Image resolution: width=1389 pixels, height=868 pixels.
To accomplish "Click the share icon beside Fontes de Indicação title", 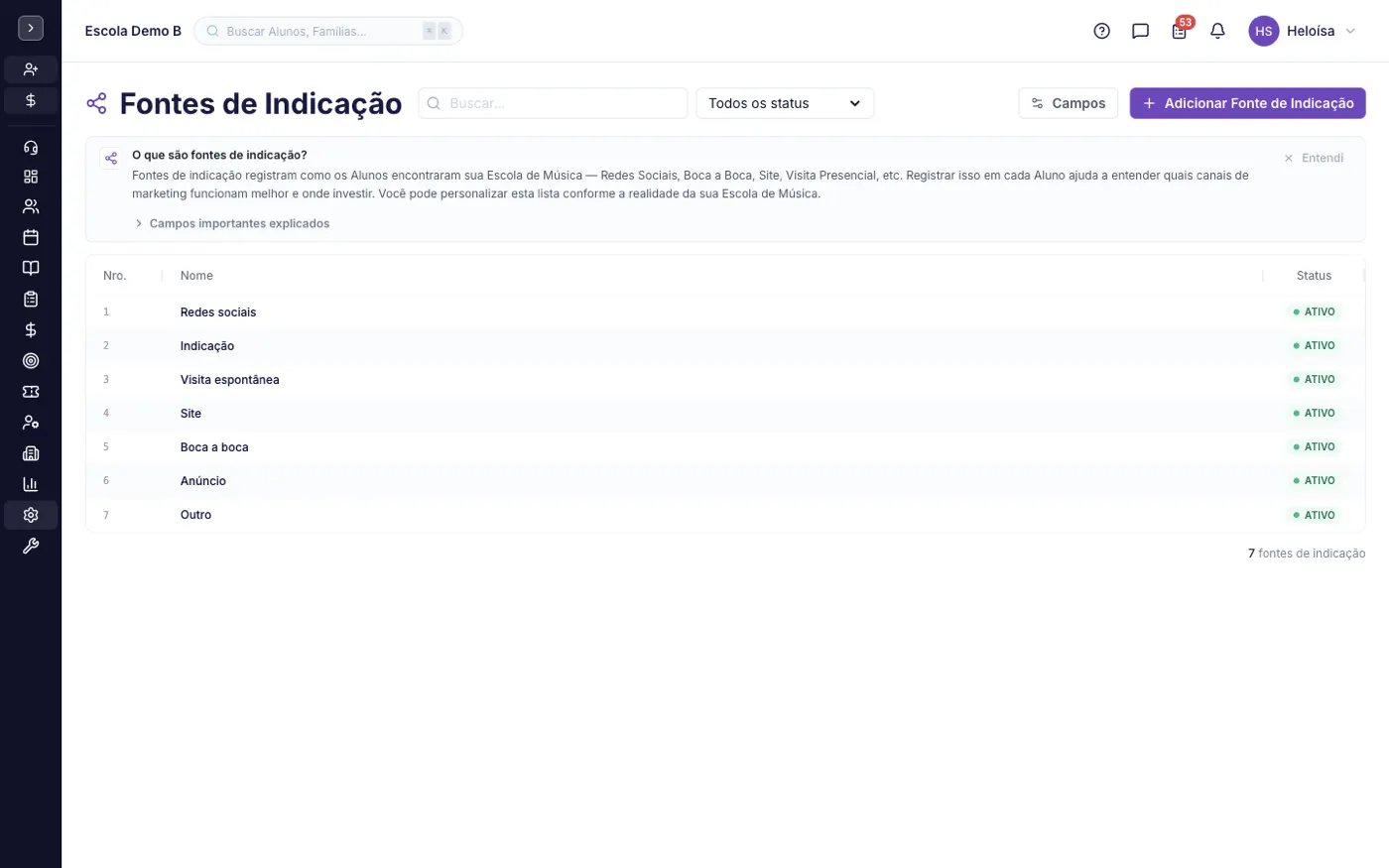I will pos(96,103).
